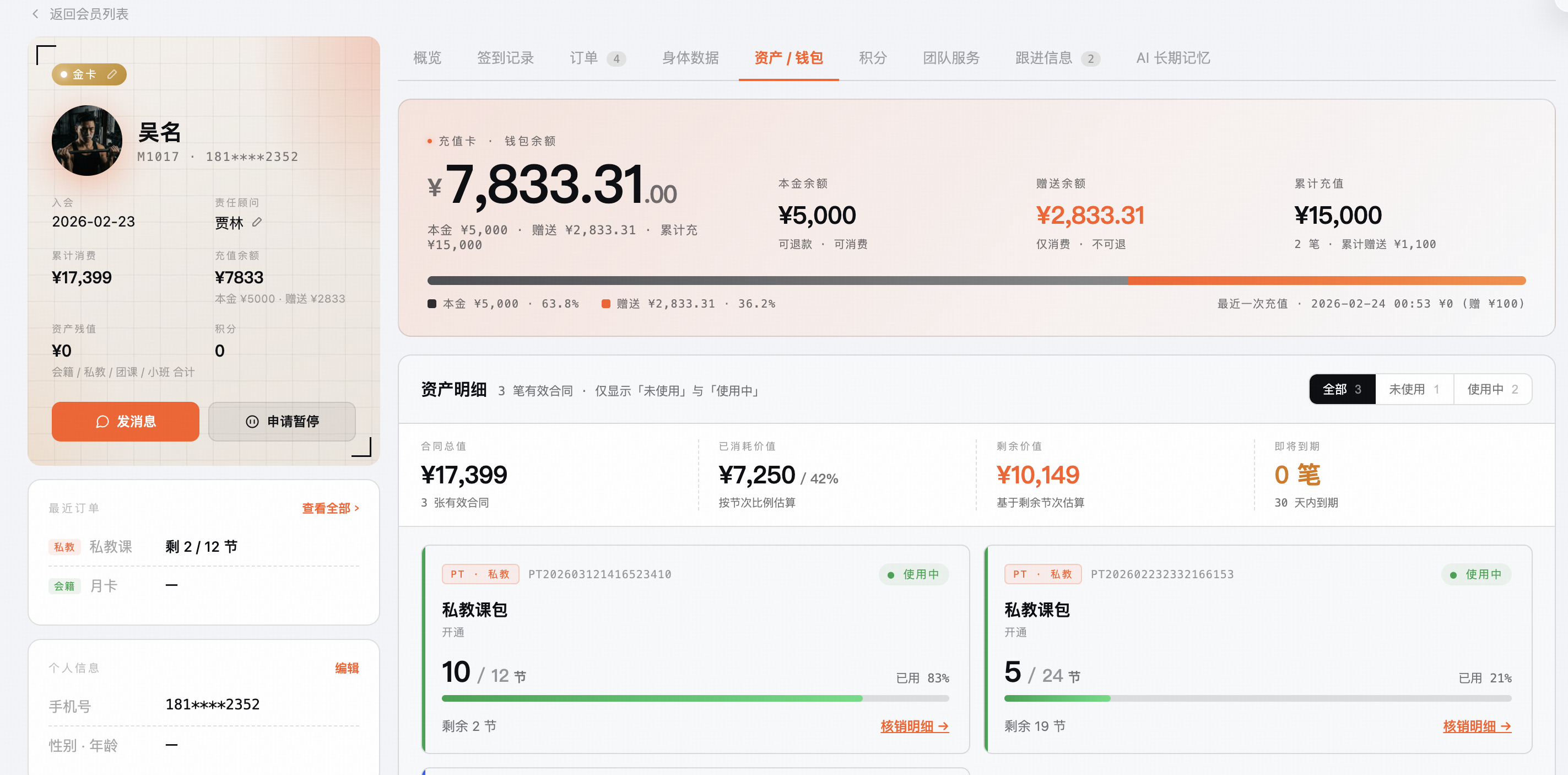1568x775 pixels.
Task: Click the 剩余价值 ¥10,149 figure
Action: tap(1037, 474)
